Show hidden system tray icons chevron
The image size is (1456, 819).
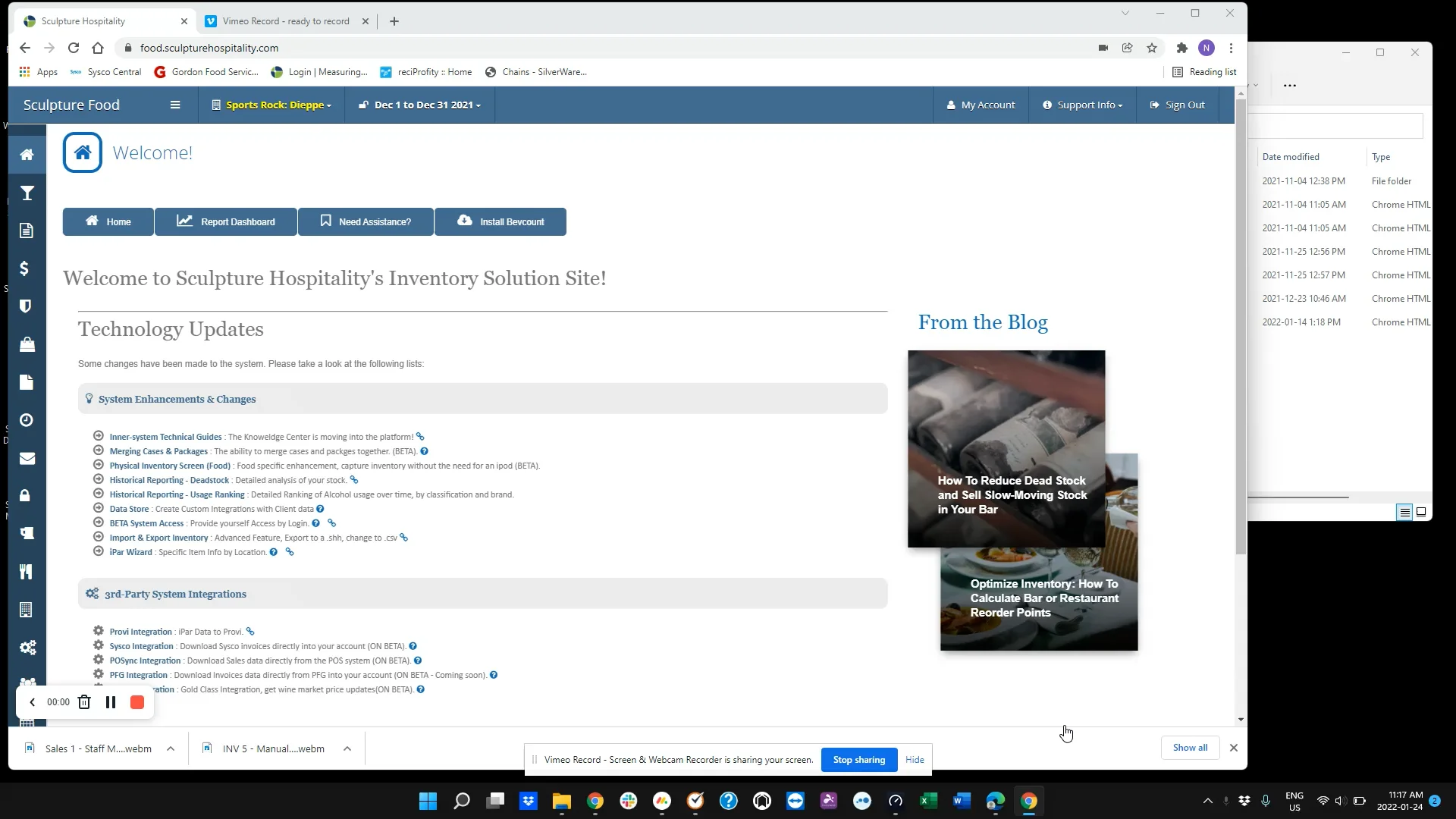(x=1208, y=801)
